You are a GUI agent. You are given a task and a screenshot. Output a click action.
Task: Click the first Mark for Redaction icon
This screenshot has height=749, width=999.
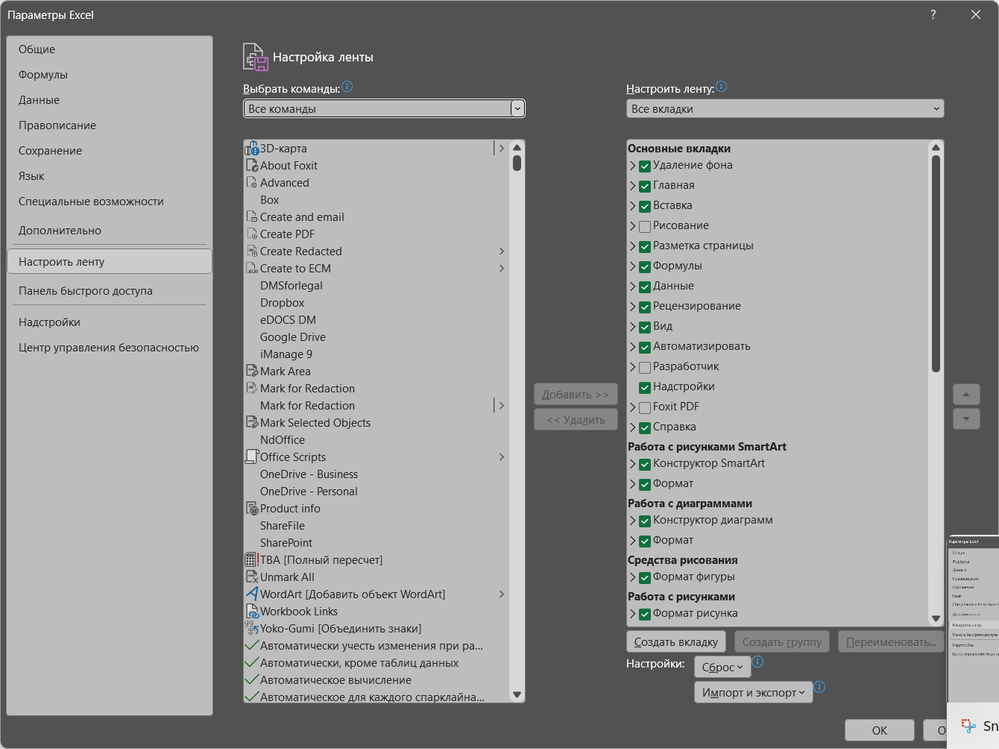(252, 389)
